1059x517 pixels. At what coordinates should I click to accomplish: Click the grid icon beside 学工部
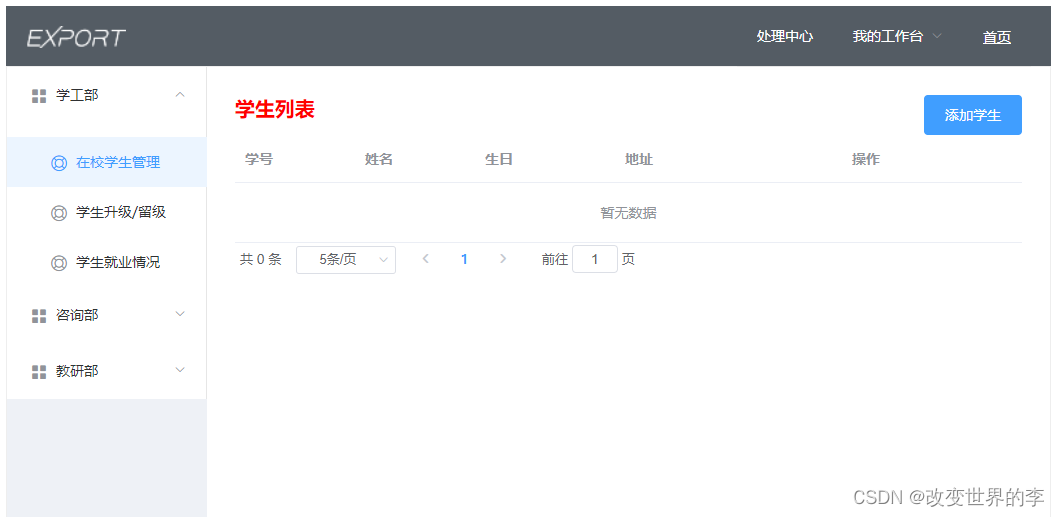[39, 96]
